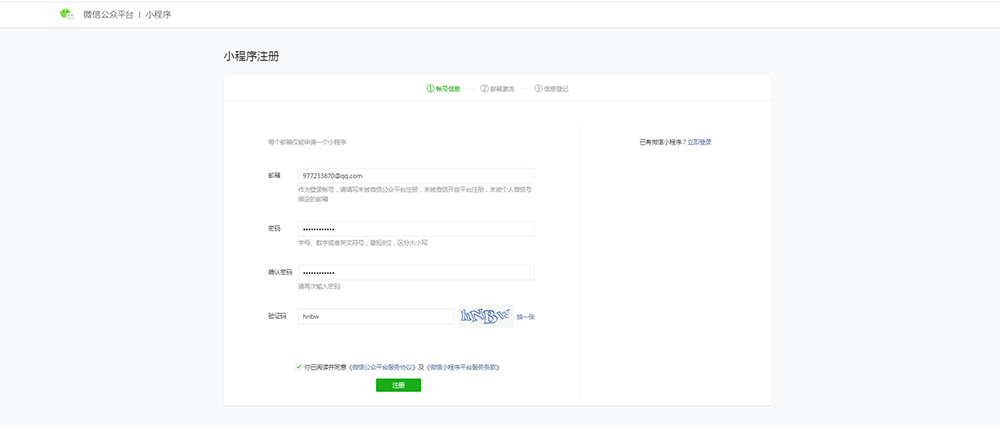Select step 3 信息登记 indicator

(x=551, y=89)
